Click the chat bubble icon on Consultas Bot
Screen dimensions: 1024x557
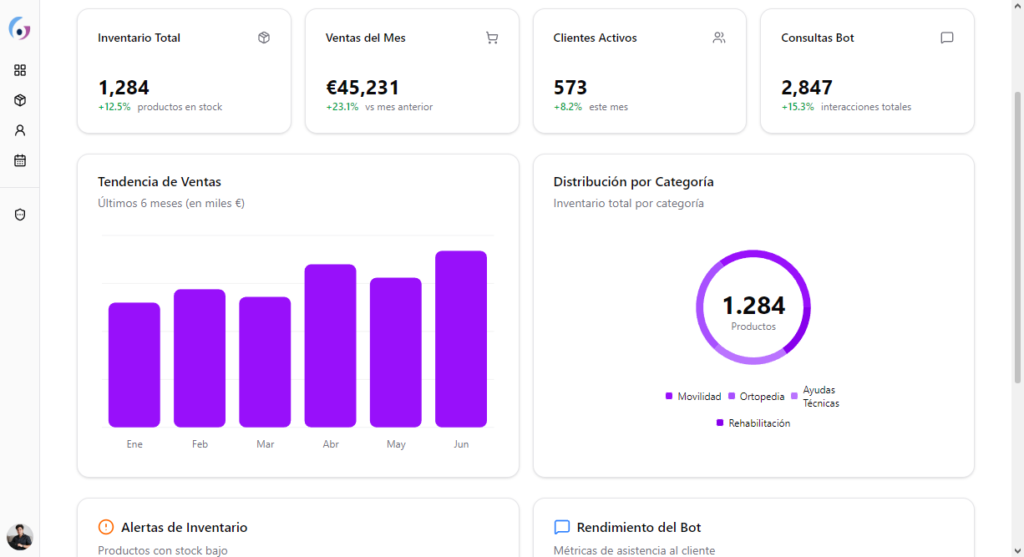pos(947,38)
